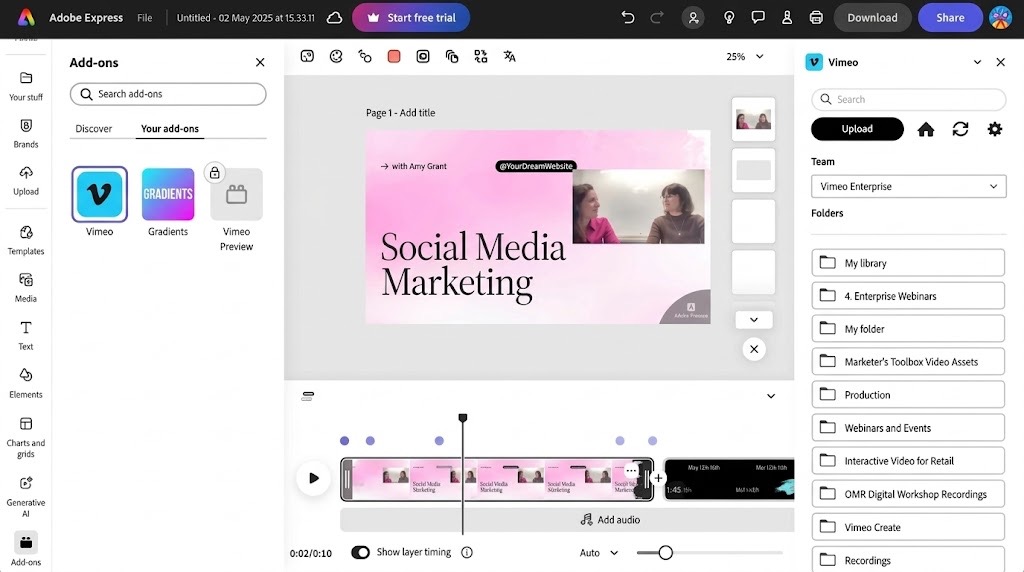Click the cloud sync status icon

point(334,18)
